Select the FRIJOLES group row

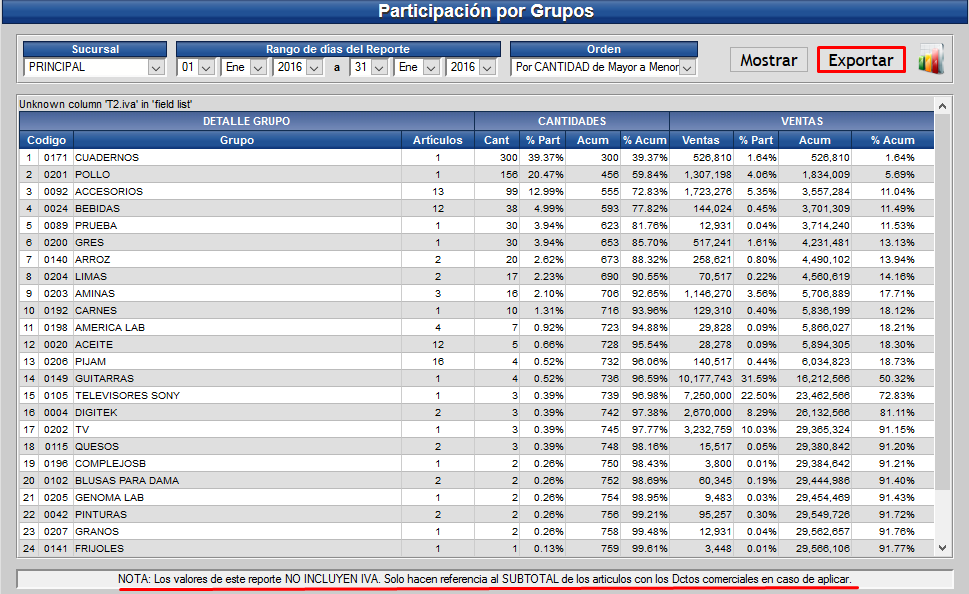(476, 548)
